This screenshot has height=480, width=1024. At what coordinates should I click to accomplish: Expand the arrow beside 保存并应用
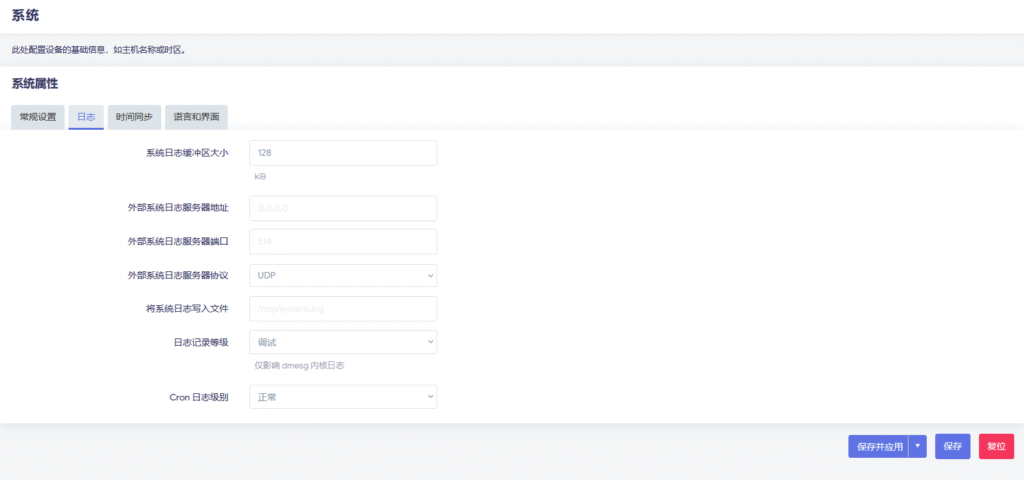coord(917,446)
